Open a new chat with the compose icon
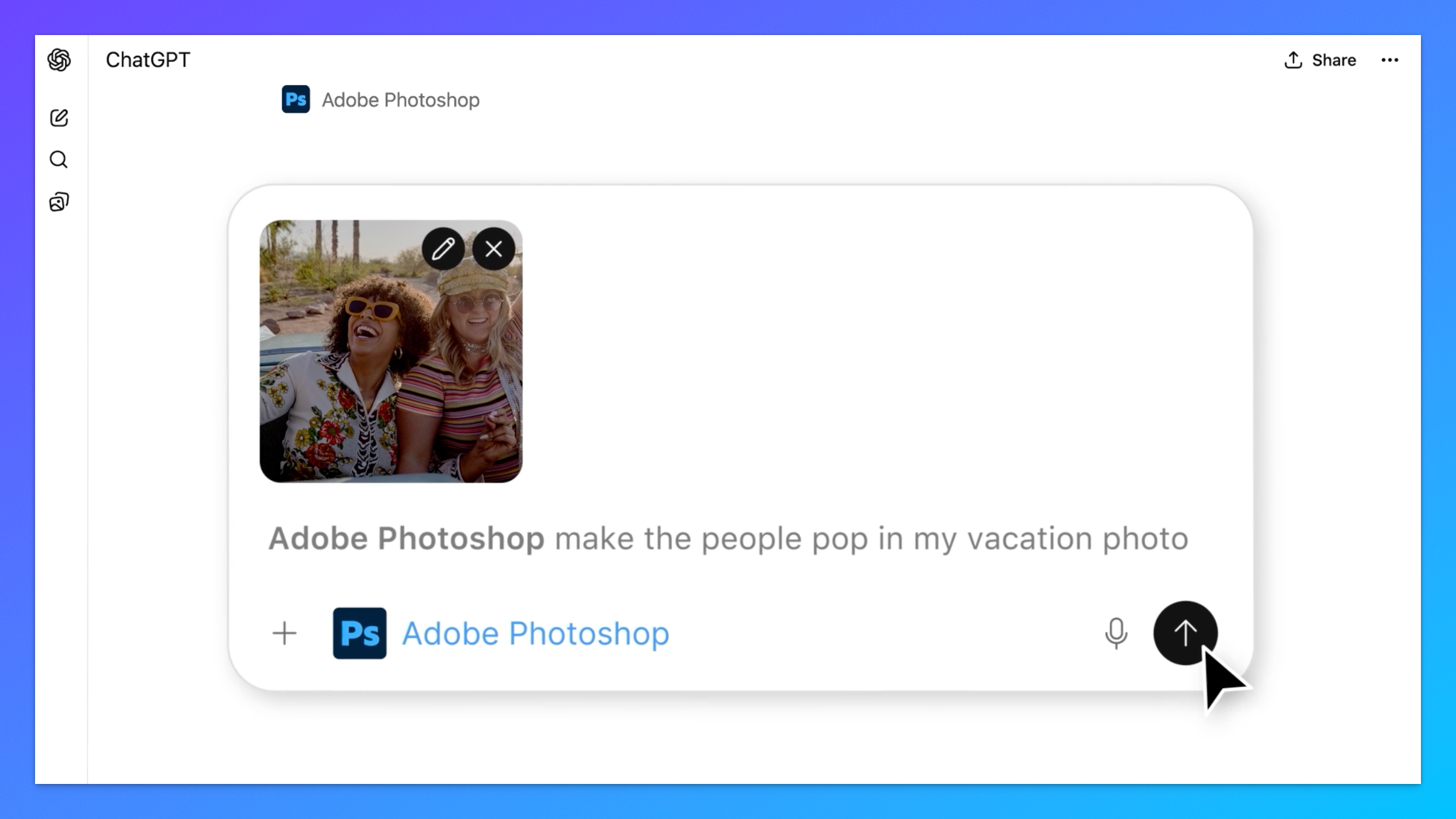The width and height of the screenshot is (1456, 819). tap(58, 117)
